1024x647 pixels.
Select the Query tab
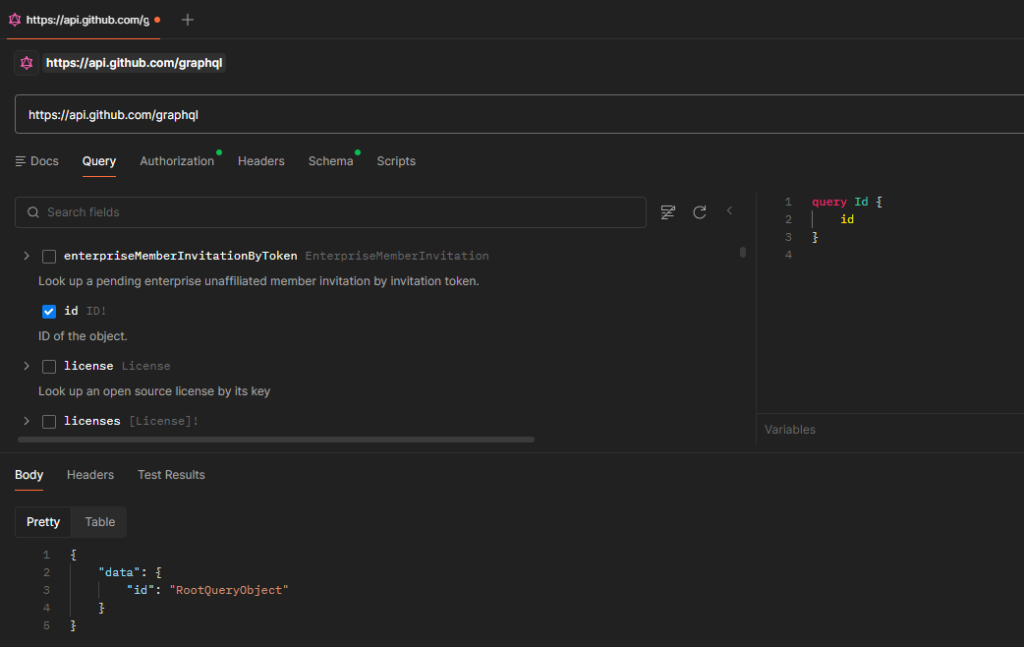coord(99,161)
